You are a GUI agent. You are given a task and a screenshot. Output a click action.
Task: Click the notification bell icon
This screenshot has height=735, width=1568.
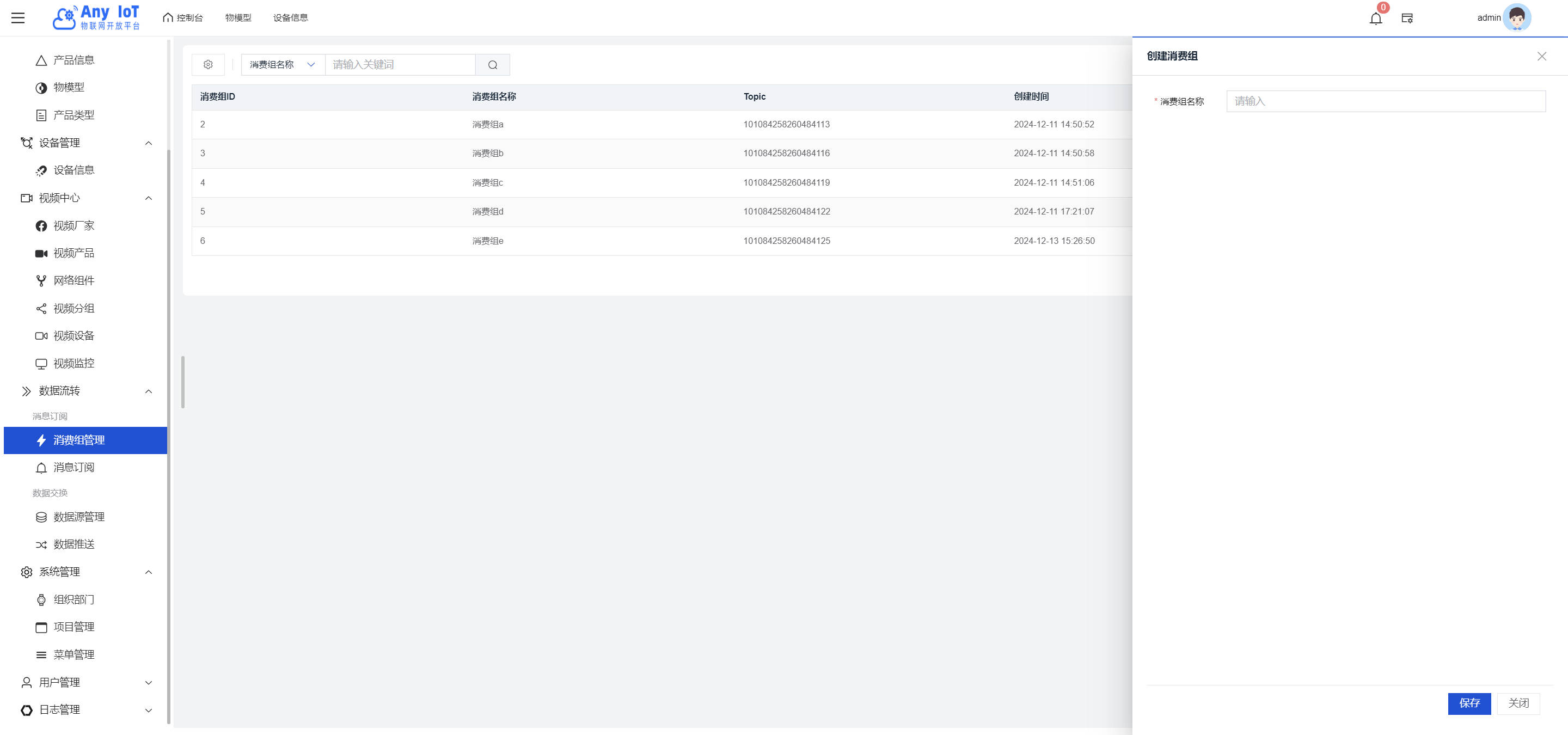1376,19
